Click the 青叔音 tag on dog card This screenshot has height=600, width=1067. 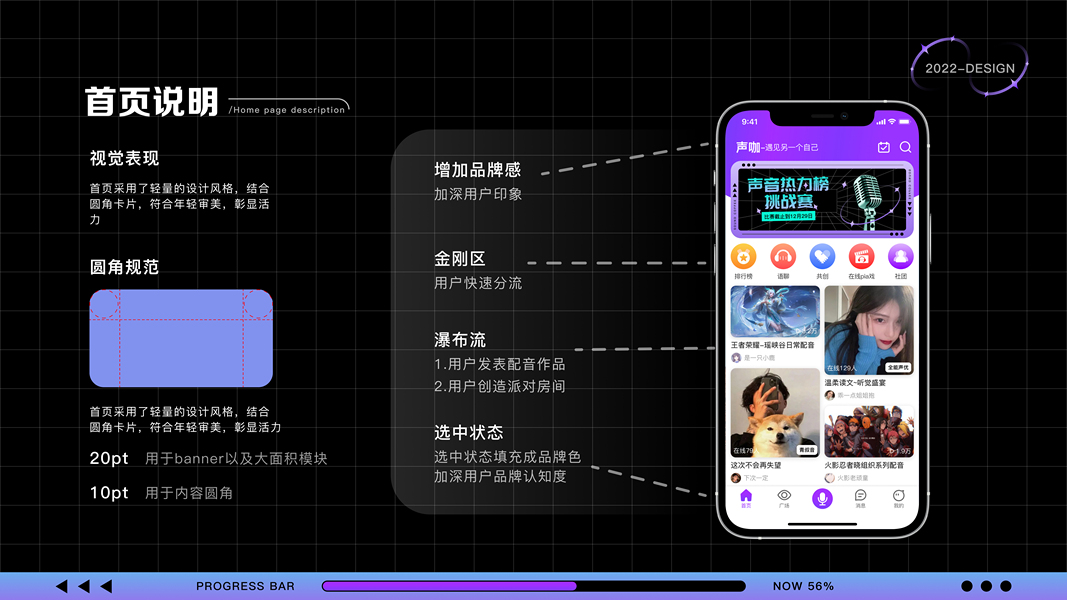[x=807, y=450]
